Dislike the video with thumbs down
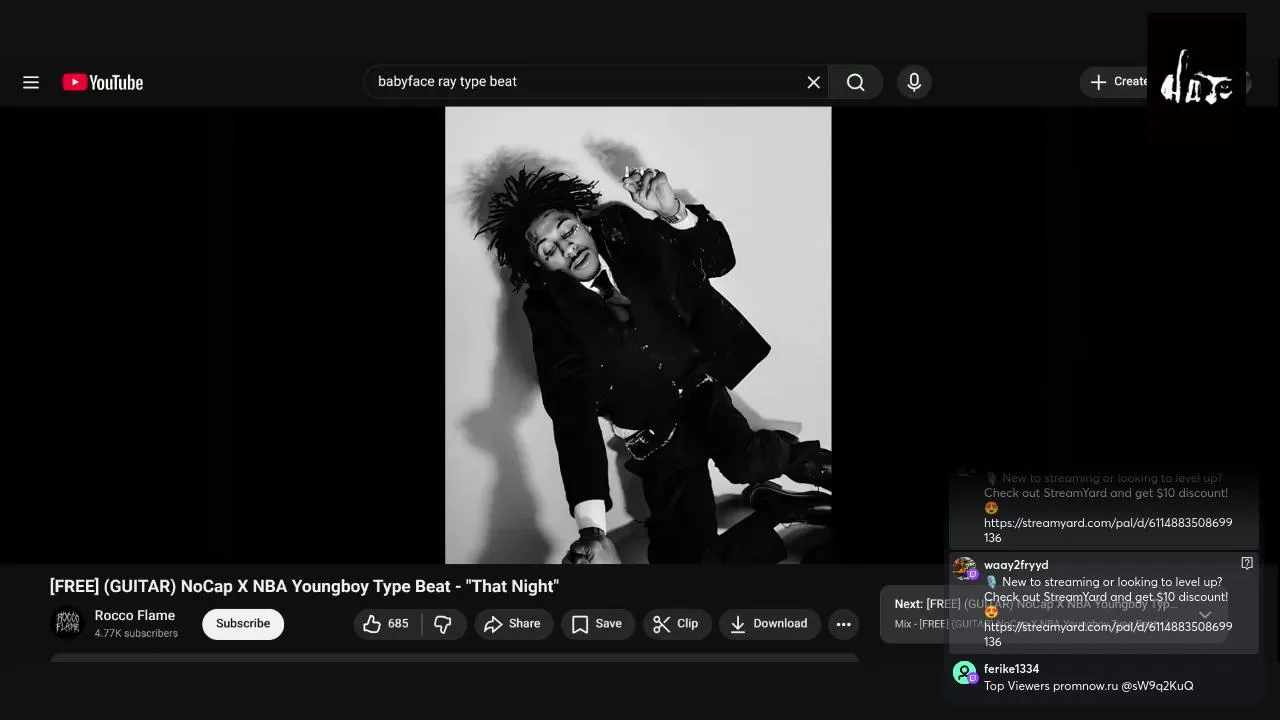1280x720 pixels. click(443, 624)
